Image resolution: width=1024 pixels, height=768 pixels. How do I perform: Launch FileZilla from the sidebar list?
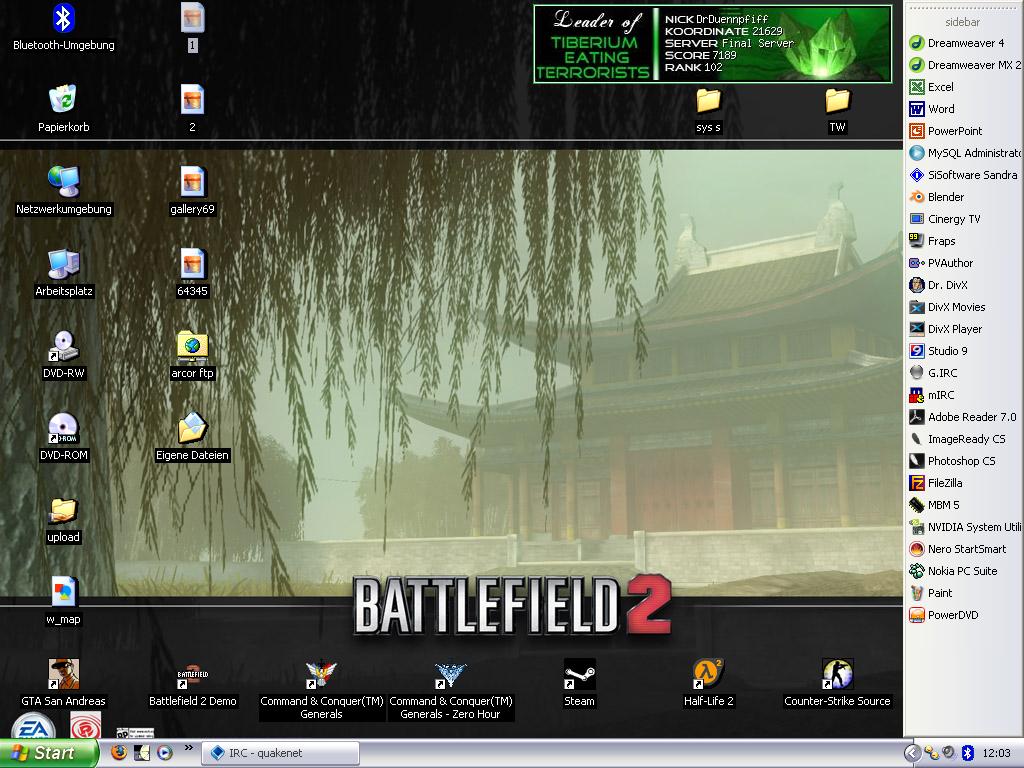click(x=944, y=483)
